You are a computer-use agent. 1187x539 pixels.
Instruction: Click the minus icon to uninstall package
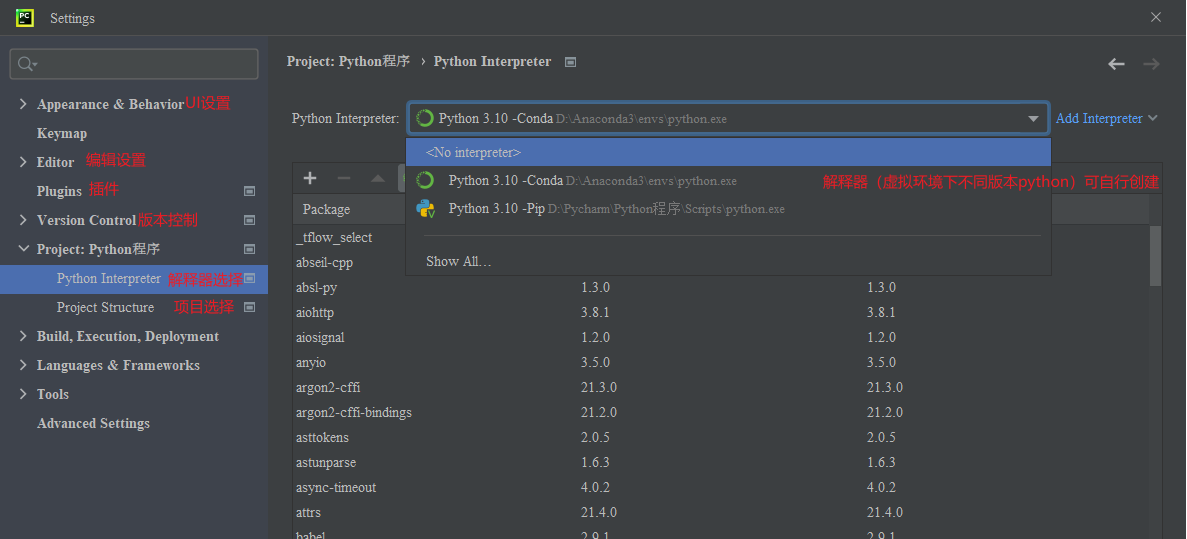[x=344, y=178]
